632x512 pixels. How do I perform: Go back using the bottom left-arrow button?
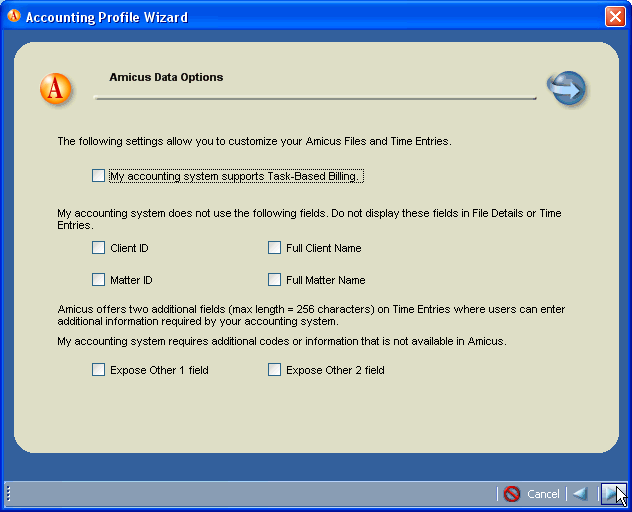[580, 494]
